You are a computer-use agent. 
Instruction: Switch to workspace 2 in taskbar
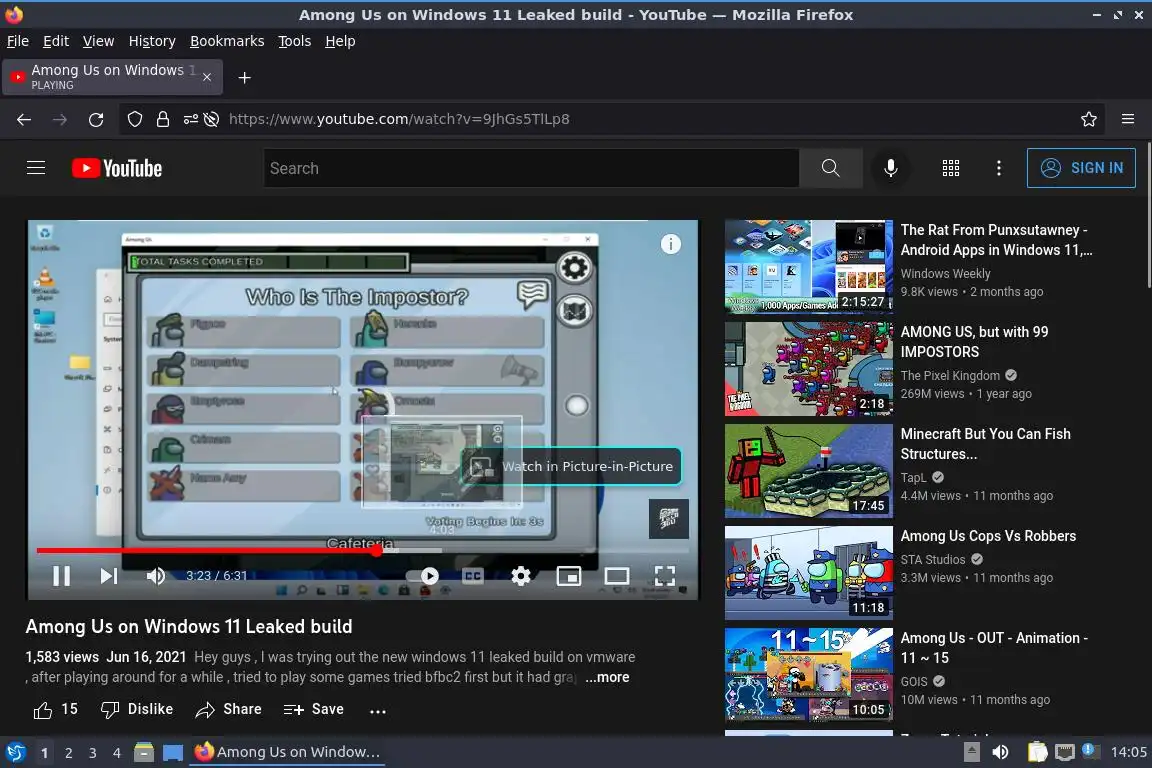tap(68, 753)
